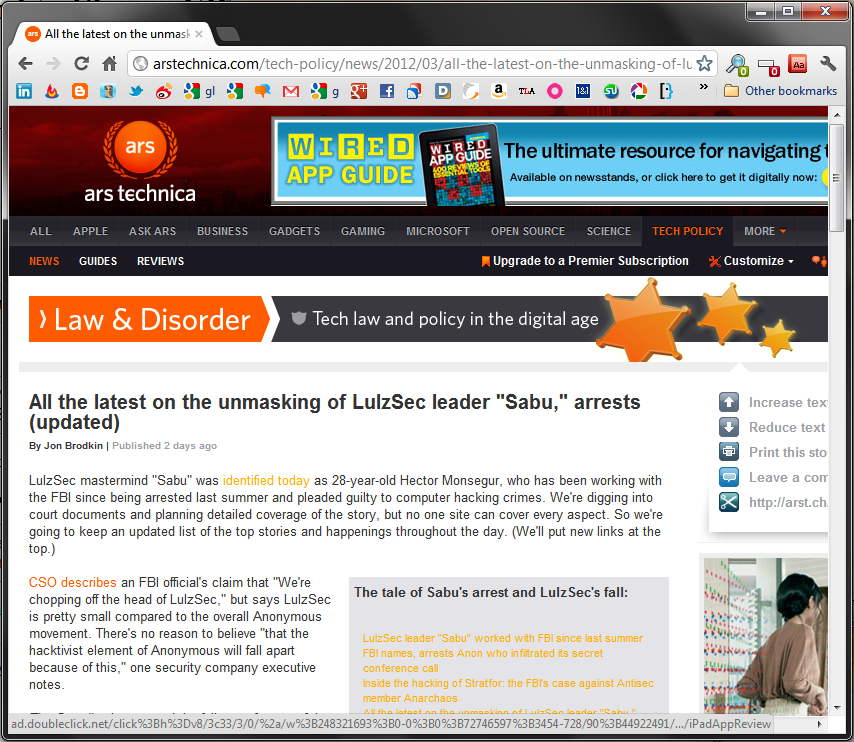Open the MICROSOFT section
The height and width of the screenshot is (742, 854).
point(438,231)
